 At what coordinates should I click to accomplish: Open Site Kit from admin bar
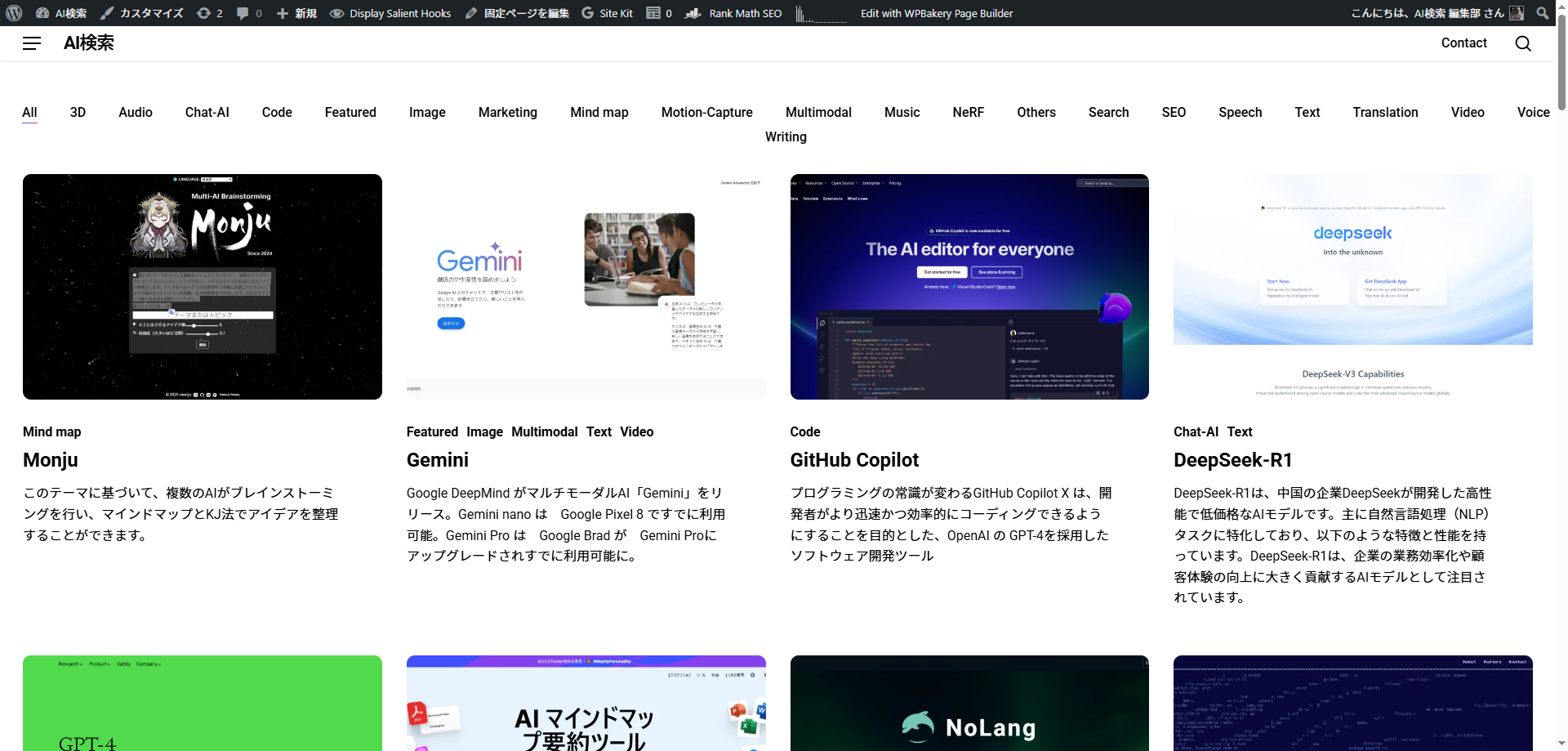pos(607,13)
